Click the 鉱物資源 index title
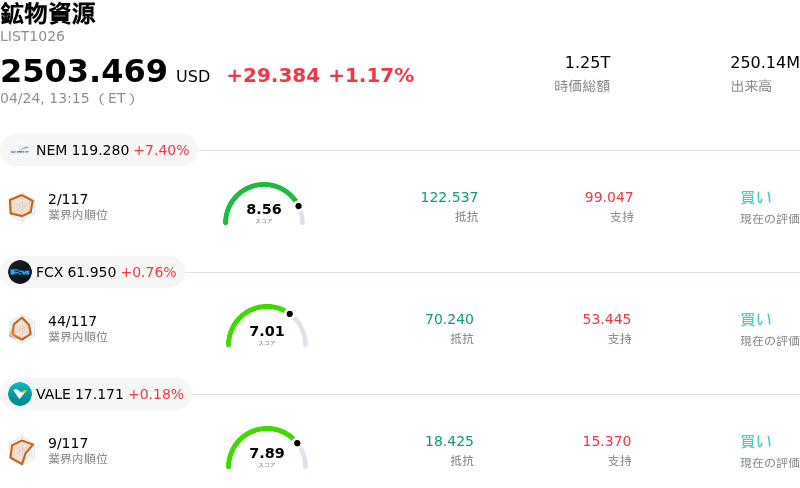The width and height of the screenshot is (800, 488). (x=48, y=14)
